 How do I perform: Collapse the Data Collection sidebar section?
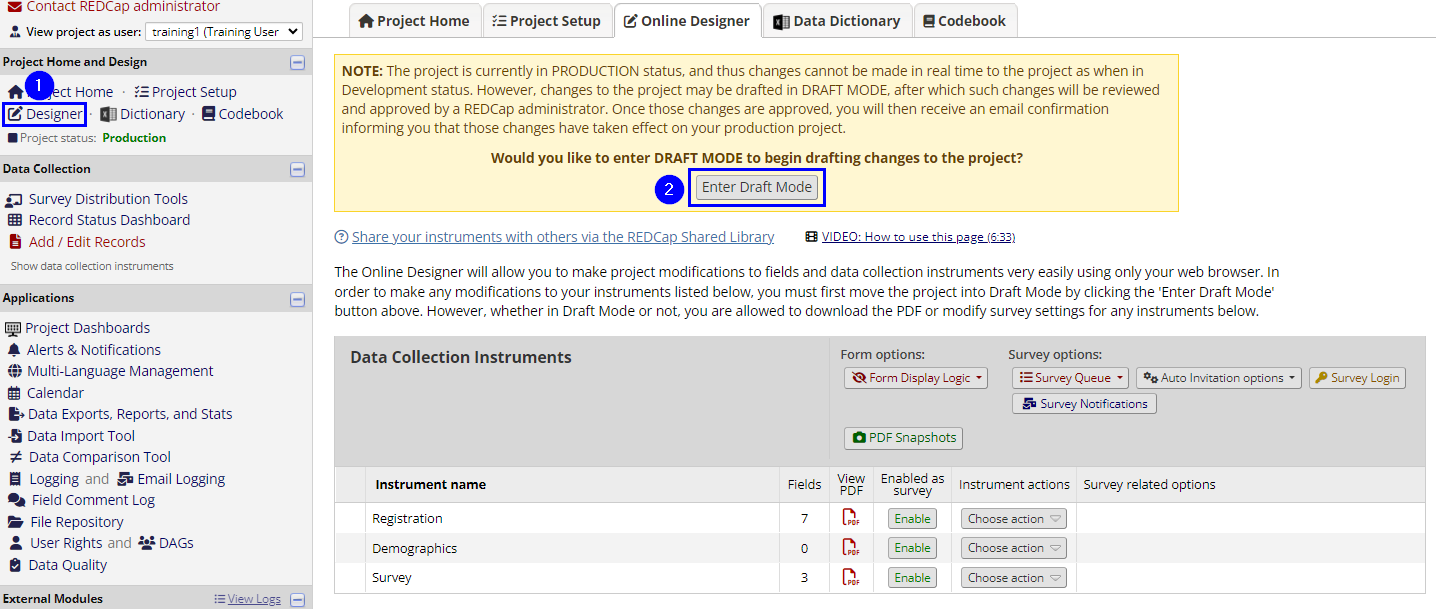(x=297, y=169)
